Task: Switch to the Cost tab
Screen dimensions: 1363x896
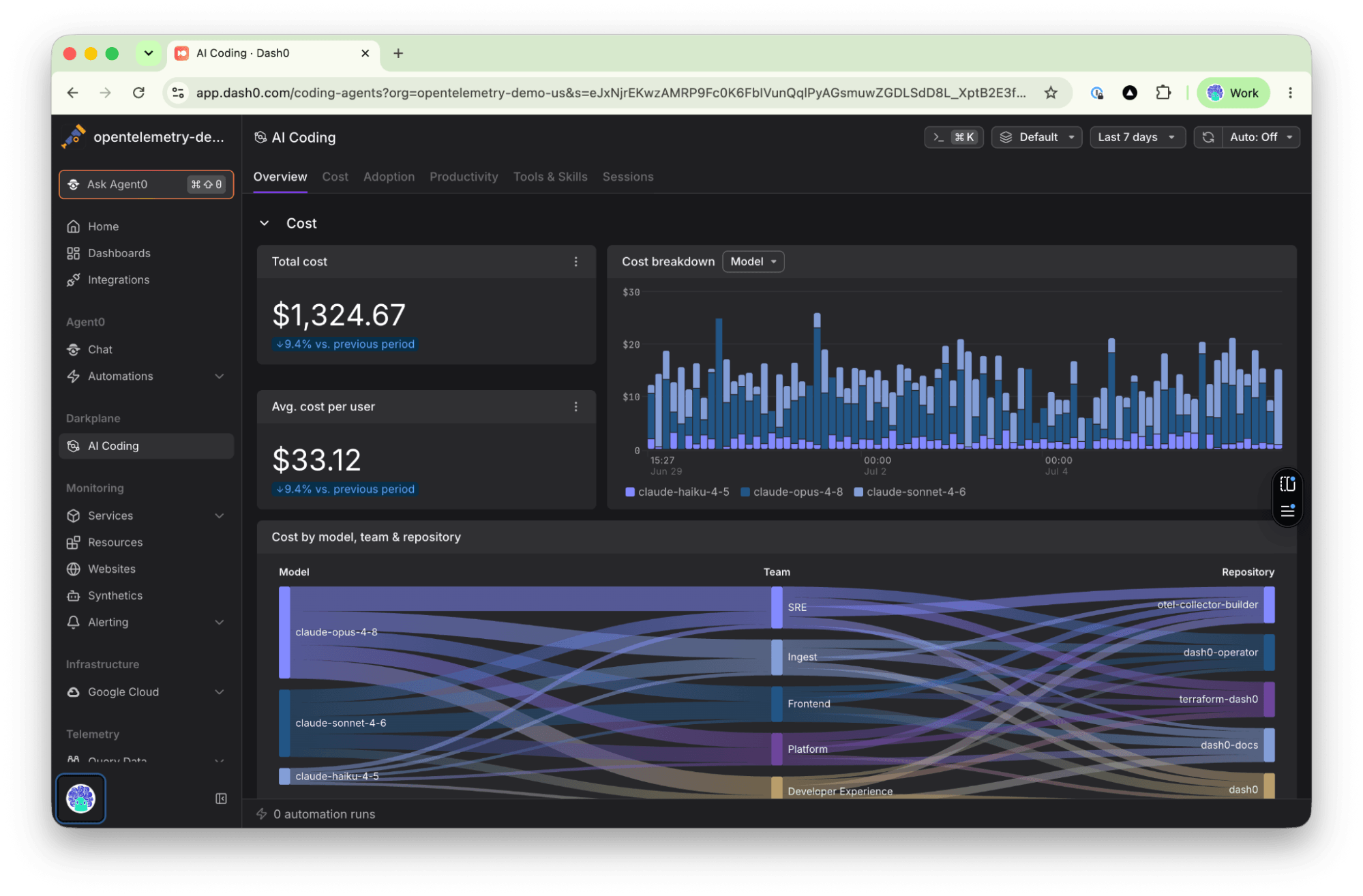Action: coord(335,177)
